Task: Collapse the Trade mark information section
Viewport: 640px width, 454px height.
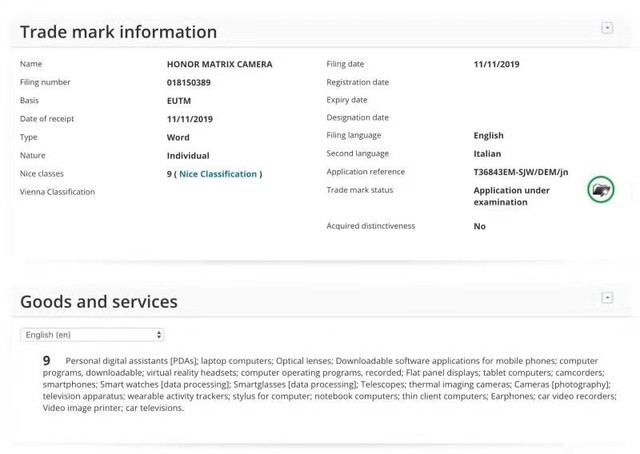Action: tap(607, 28)
